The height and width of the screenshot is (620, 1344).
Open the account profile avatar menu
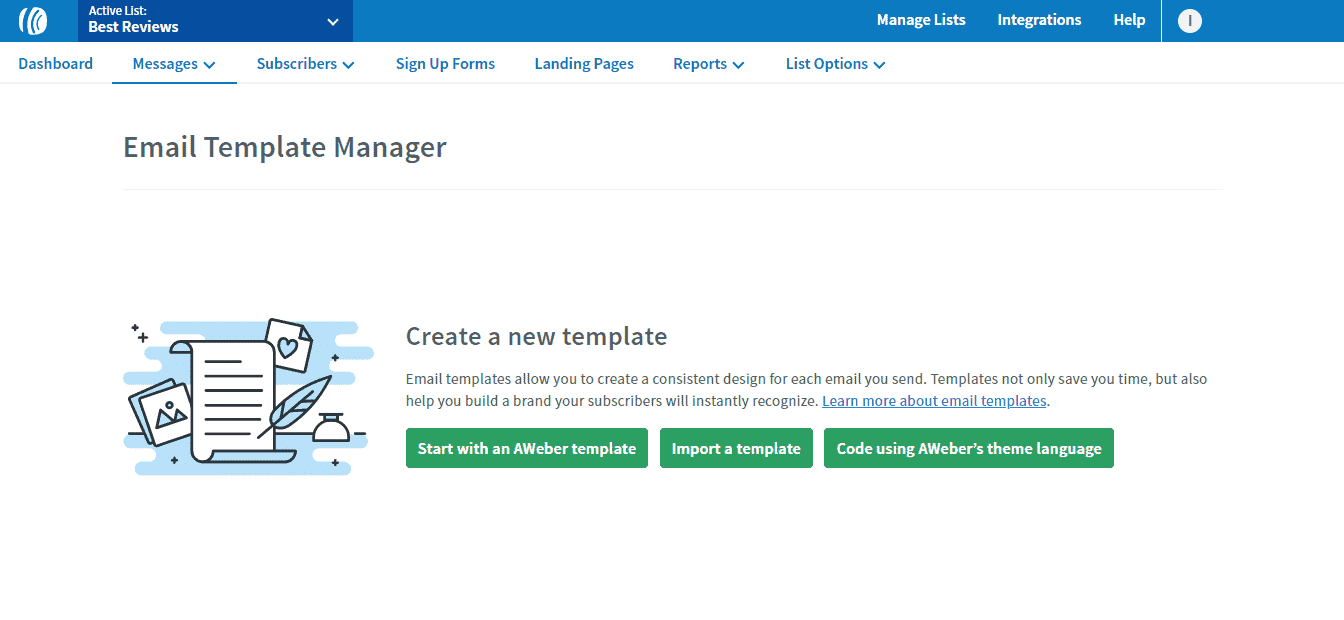point(1189,19)
